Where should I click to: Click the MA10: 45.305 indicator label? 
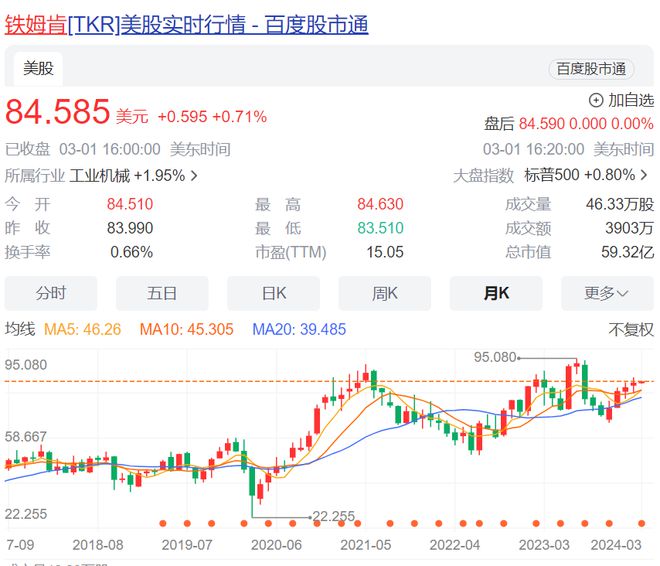186,329
